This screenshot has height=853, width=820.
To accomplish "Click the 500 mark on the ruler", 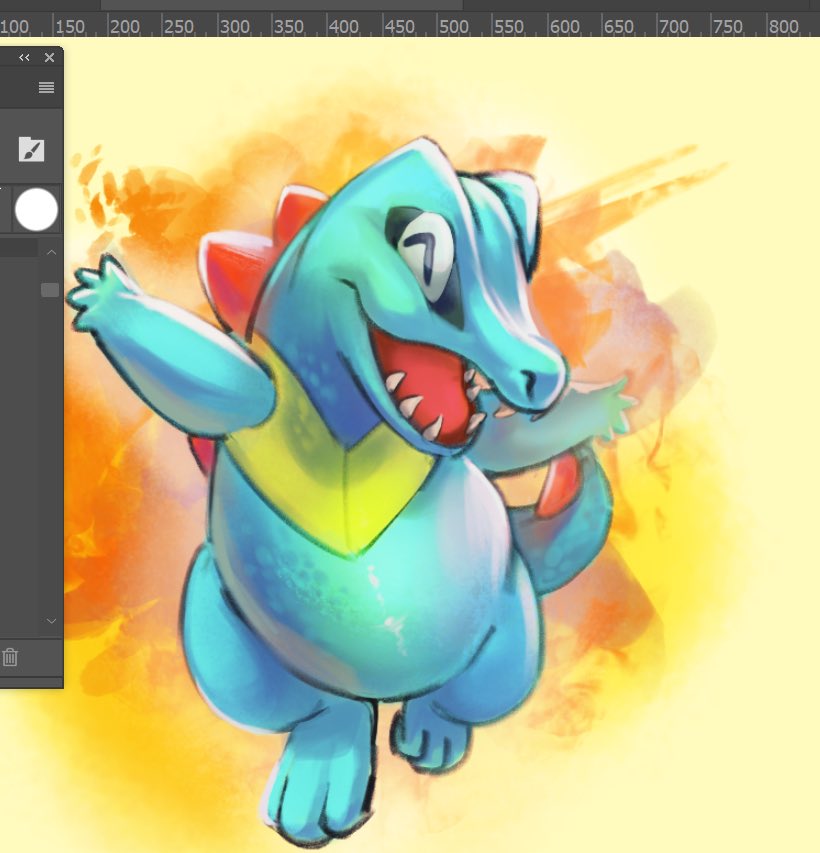I will [x=453, y=26].
